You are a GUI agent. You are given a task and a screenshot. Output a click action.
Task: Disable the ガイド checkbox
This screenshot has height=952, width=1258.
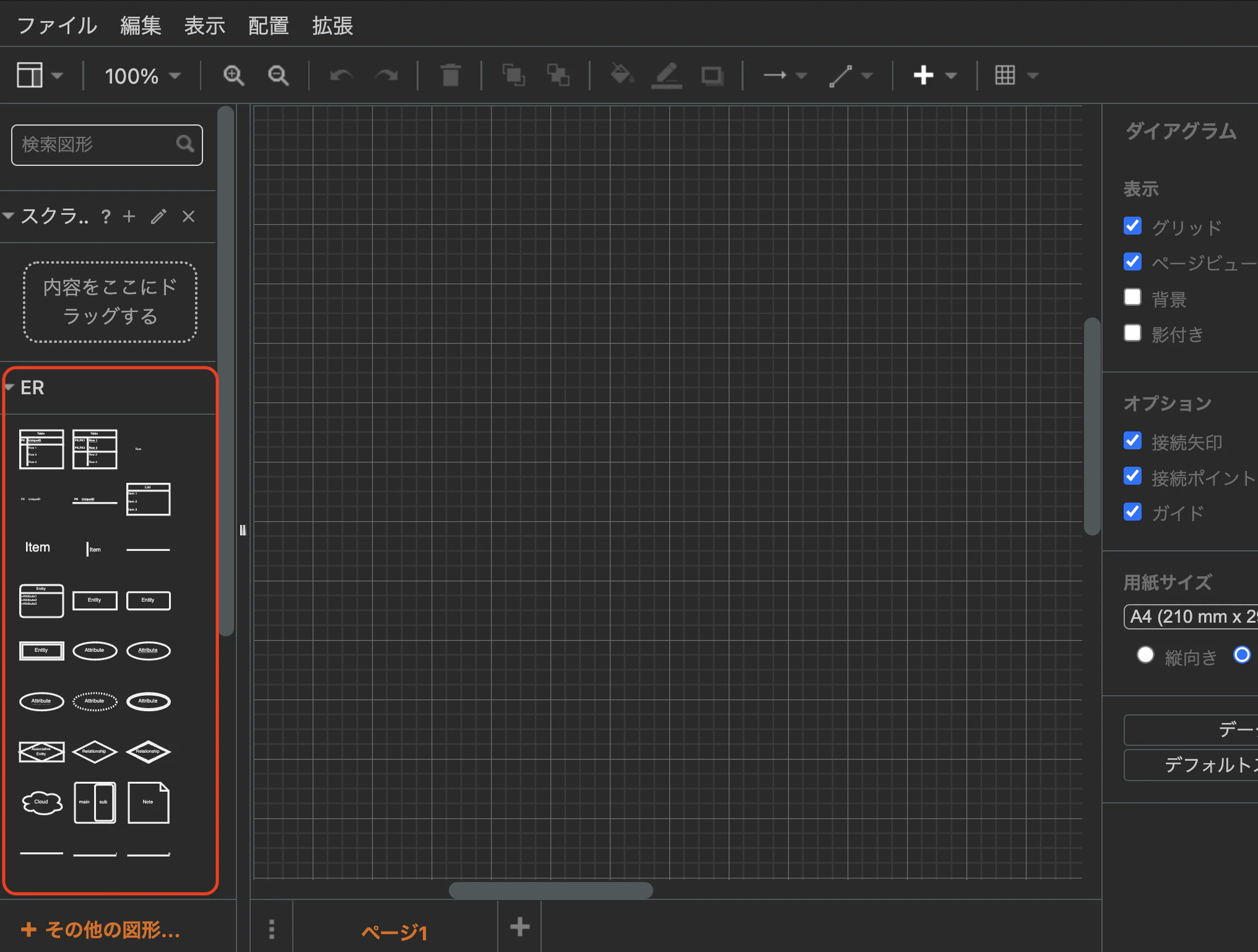(1132, 512)
